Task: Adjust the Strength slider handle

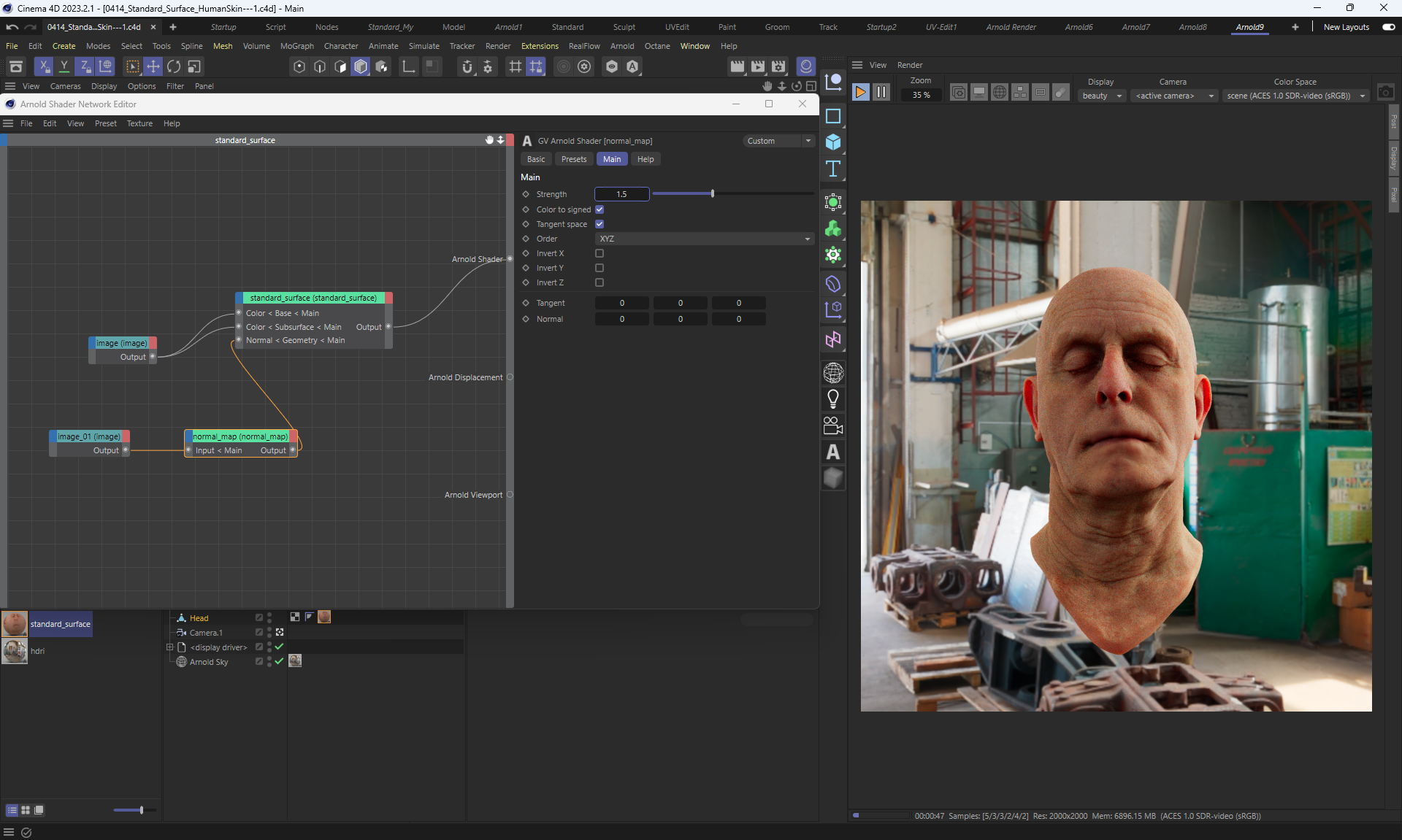Action: (x=712, y=193)
